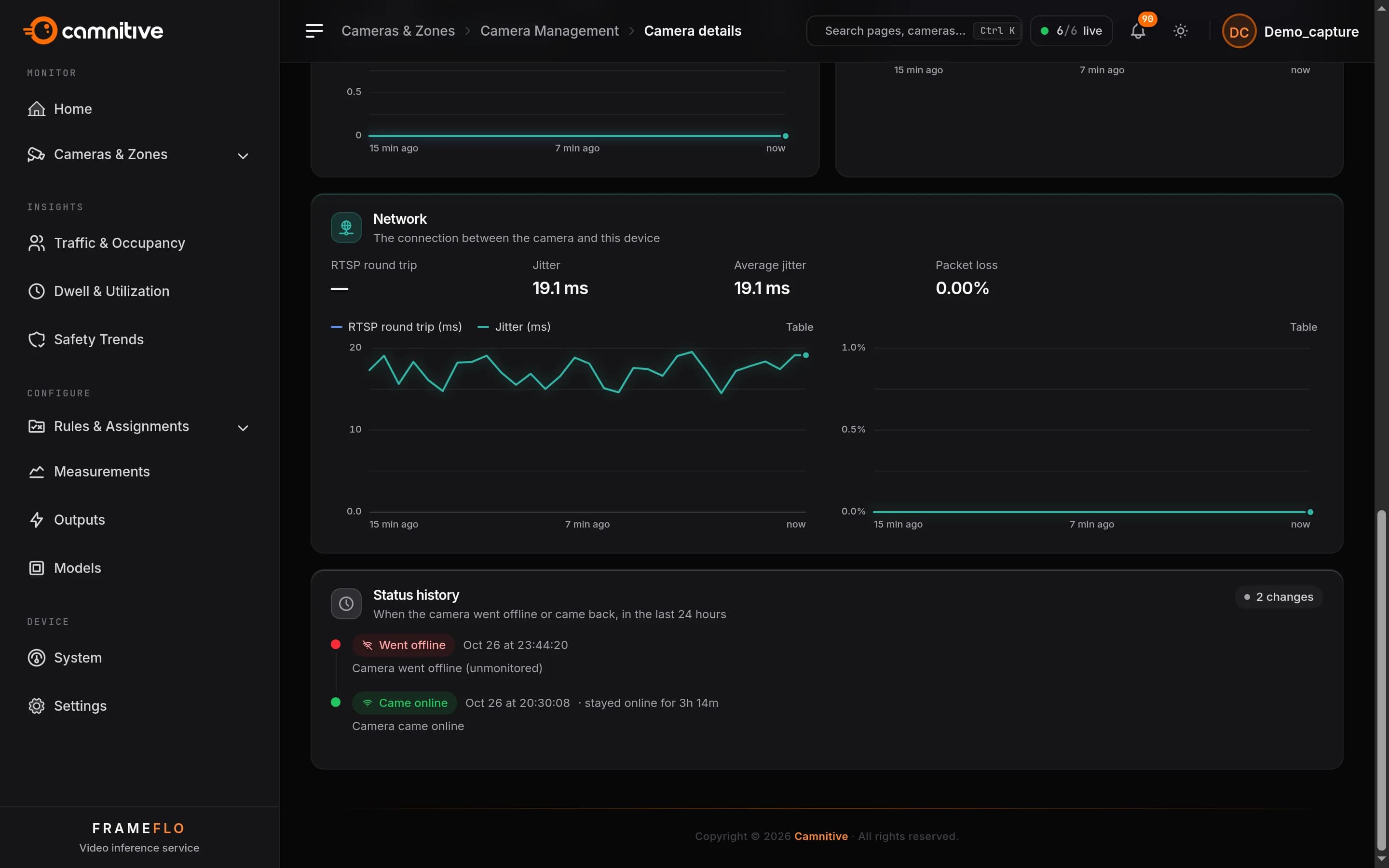The image size is (1389, 868).
Task: Select the Average jitter 19.1 ms value
Action: 762,288
